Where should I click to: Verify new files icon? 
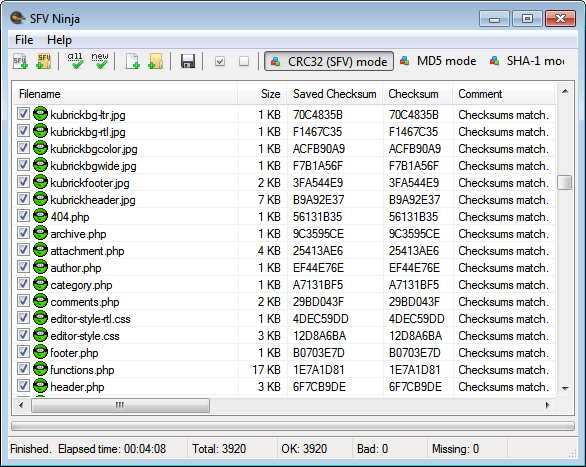[x=100, y=61]
